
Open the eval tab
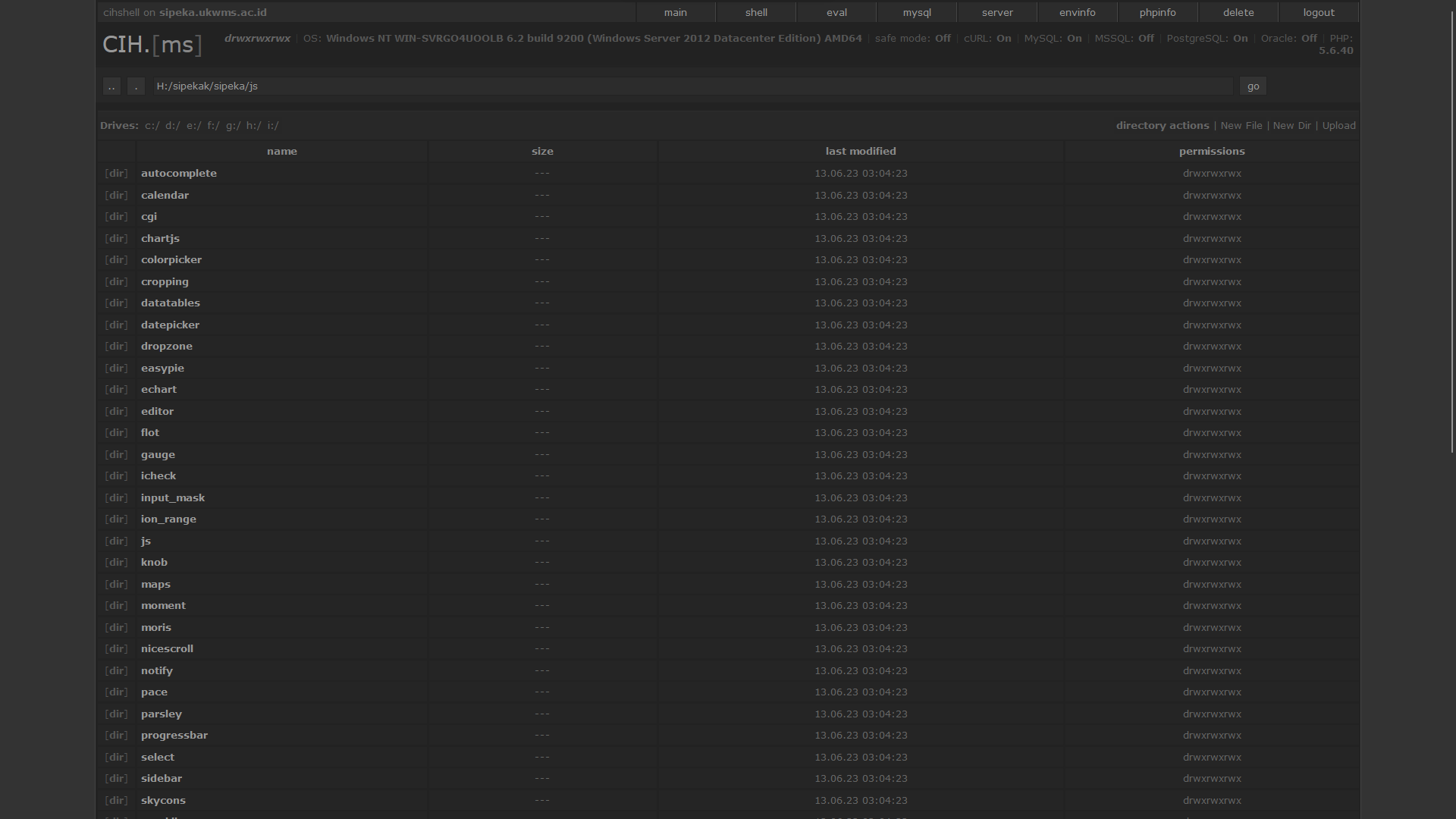click(836, 12)
